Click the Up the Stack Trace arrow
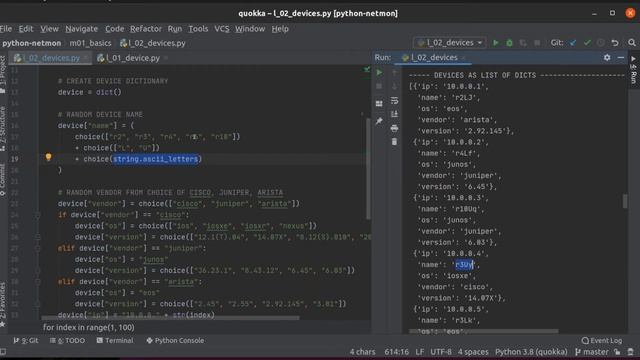The width and height of the screenshot is (640, 360). tap(394, 73)
